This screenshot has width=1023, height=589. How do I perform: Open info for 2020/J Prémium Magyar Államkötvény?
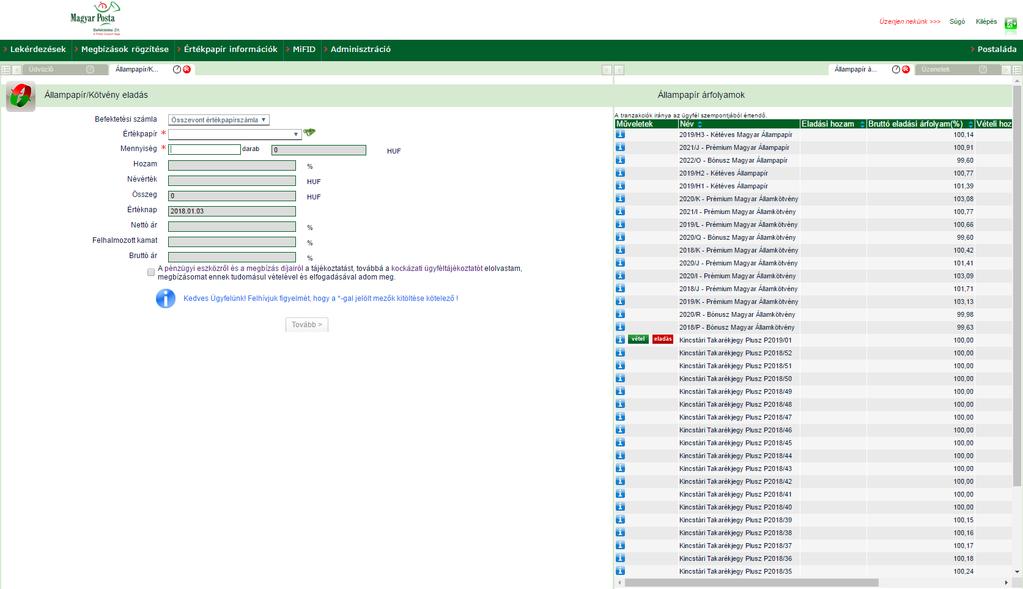pyautogui.click(x=620, y=263)
